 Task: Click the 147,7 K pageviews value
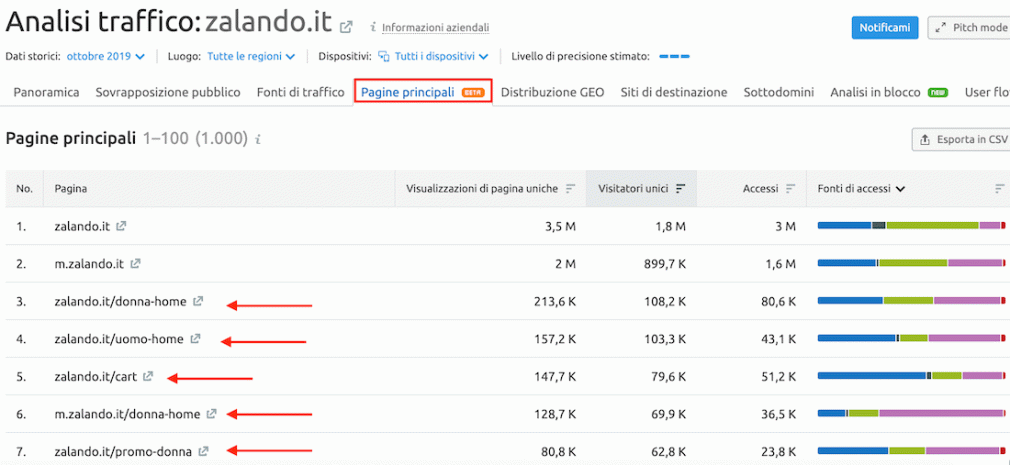click(555, 376)
